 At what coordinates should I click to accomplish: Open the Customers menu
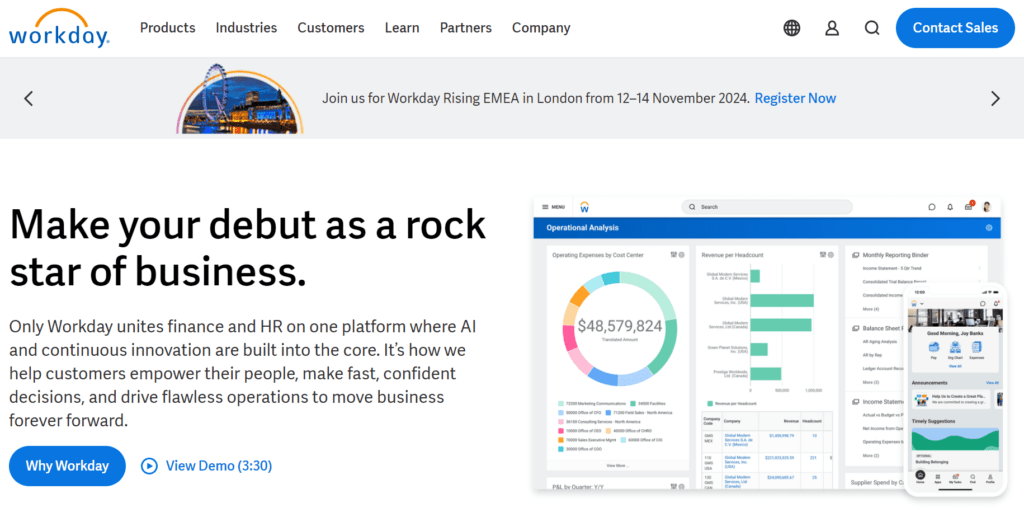331,28
